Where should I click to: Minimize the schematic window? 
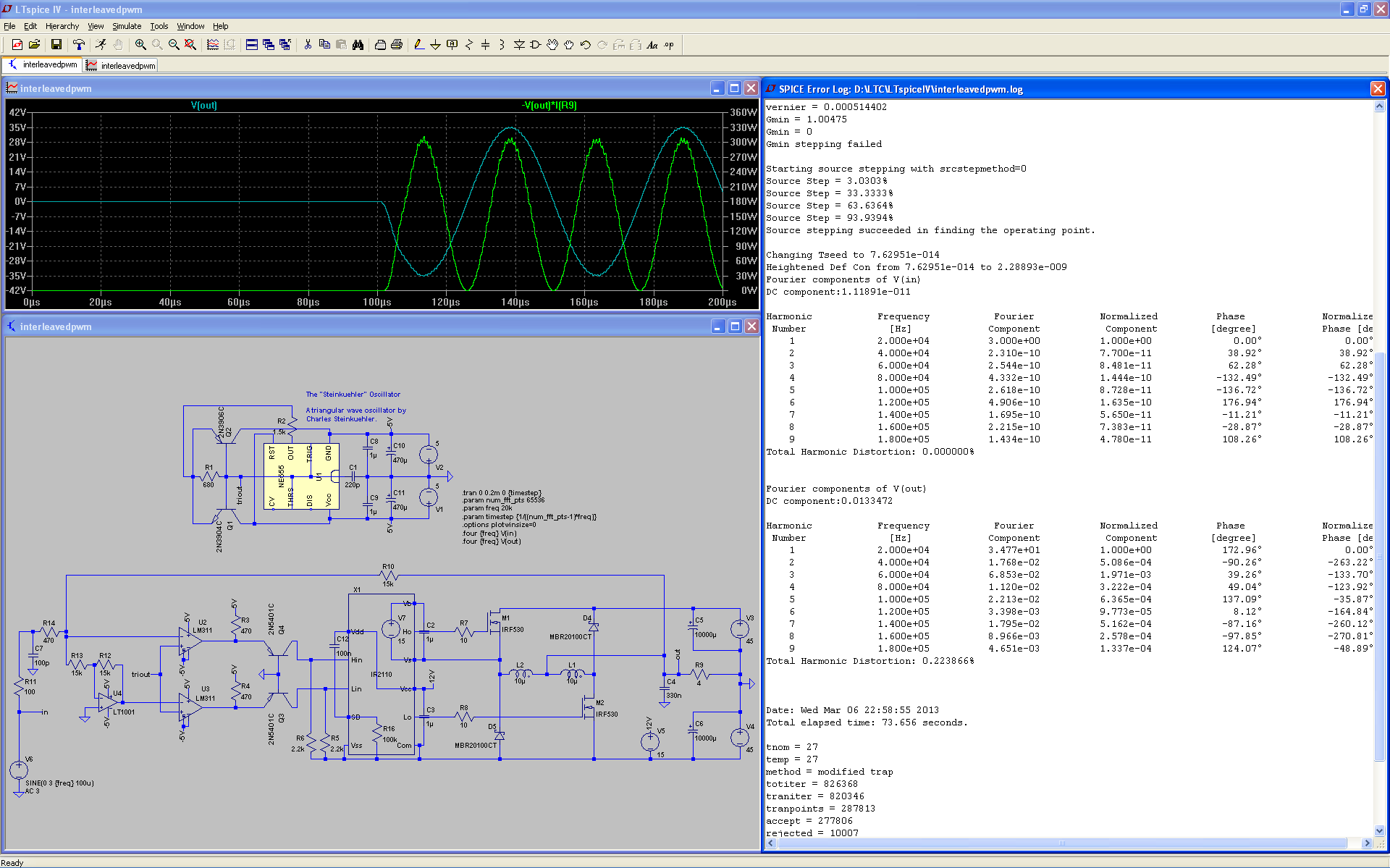click(717, 326)
